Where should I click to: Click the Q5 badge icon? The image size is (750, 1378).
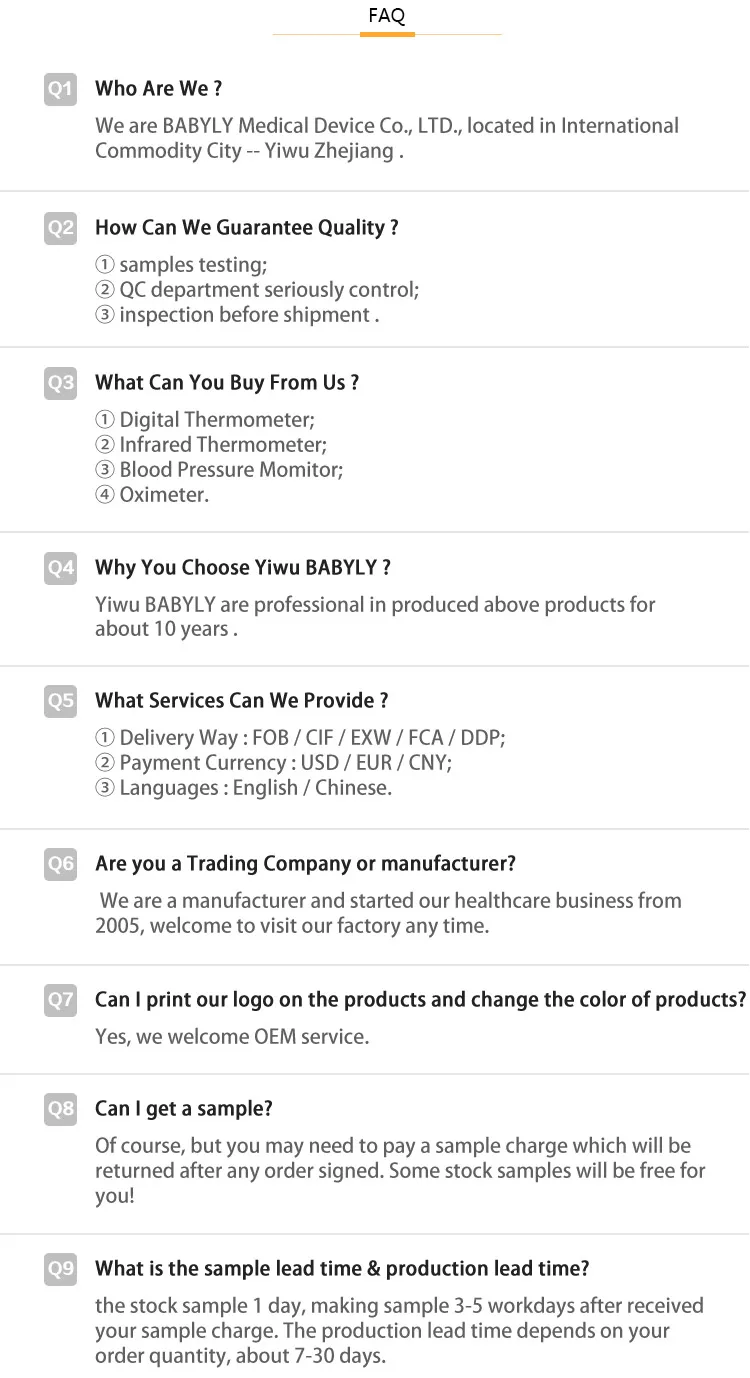click(60, 702)
